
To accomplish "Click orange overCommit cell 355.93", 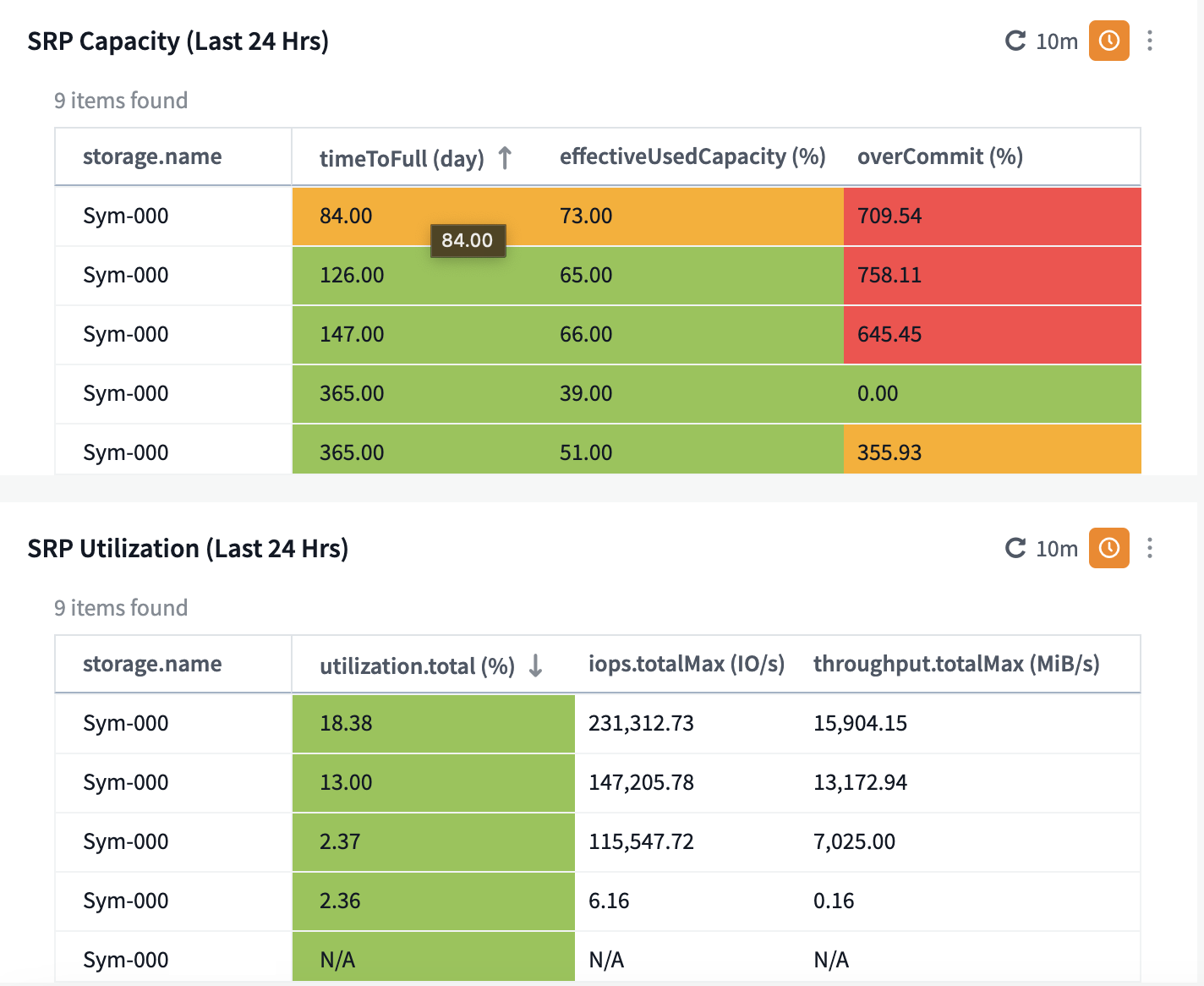I will coord(889,452).
